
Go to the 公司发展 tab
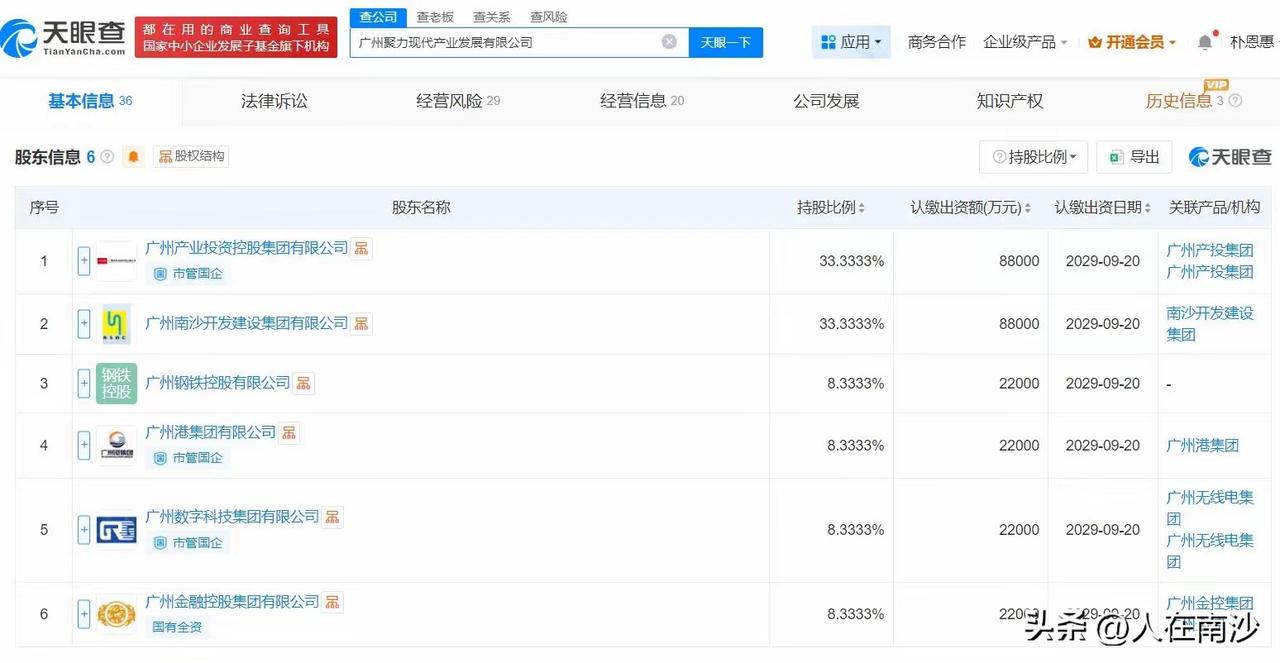tap(826, 101)
